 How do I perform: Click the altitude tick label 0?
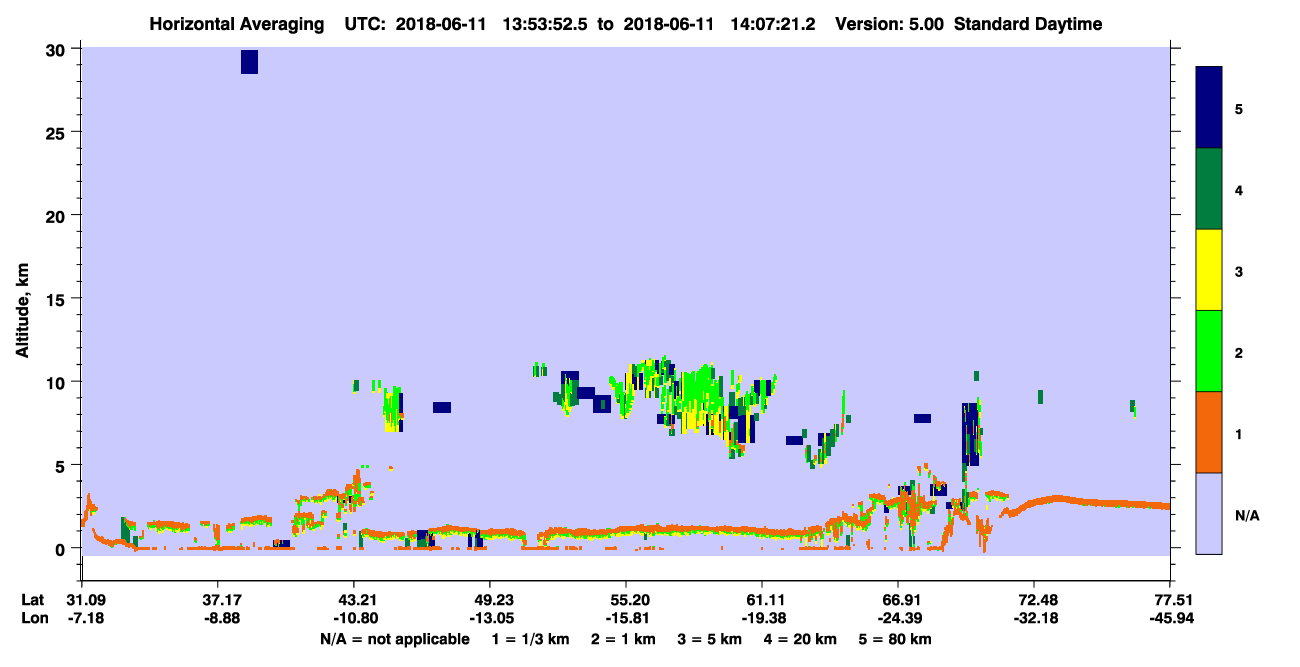(x=62, y=548)
